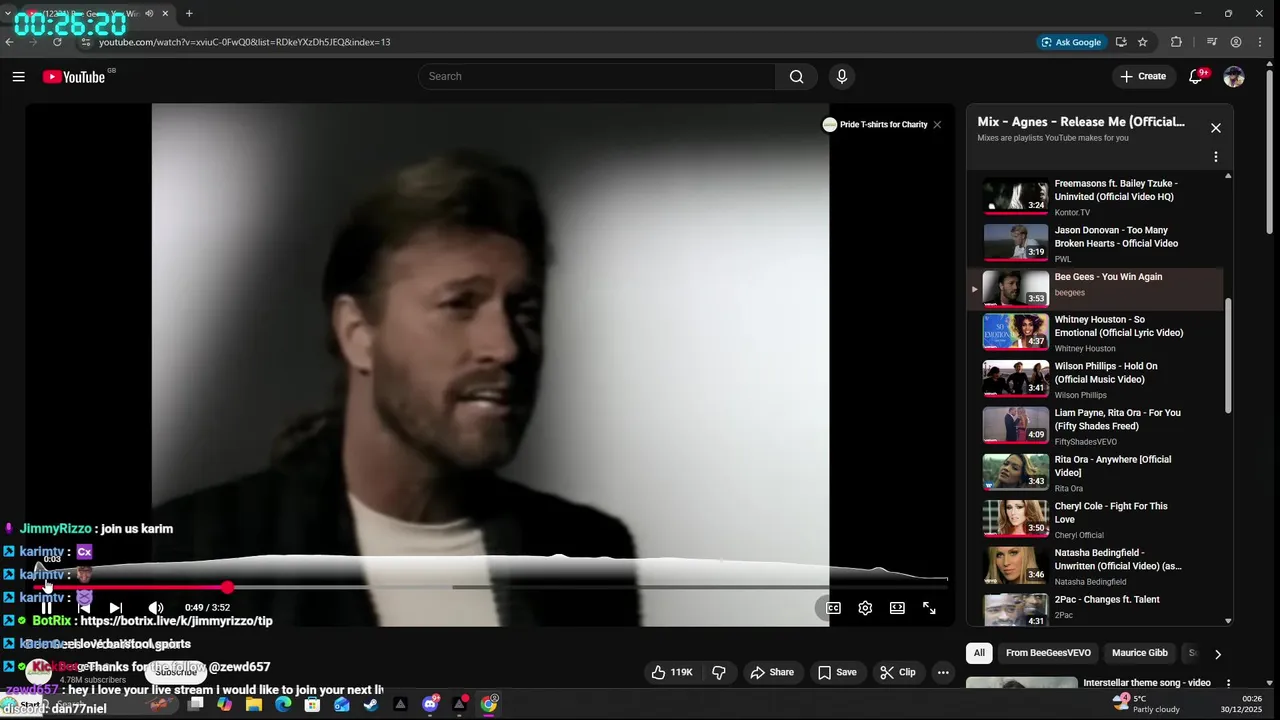
Task: Enter full screen mode
Action: tap(929, 607)
